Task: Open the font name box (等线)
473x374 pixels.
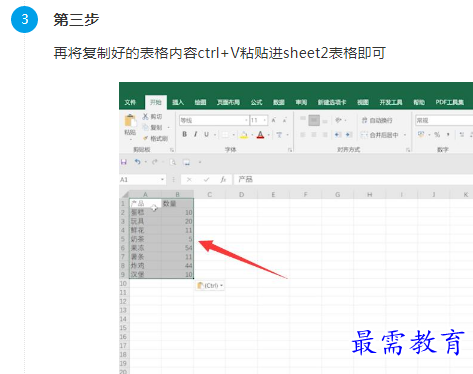Action: [x=214, y=120]
